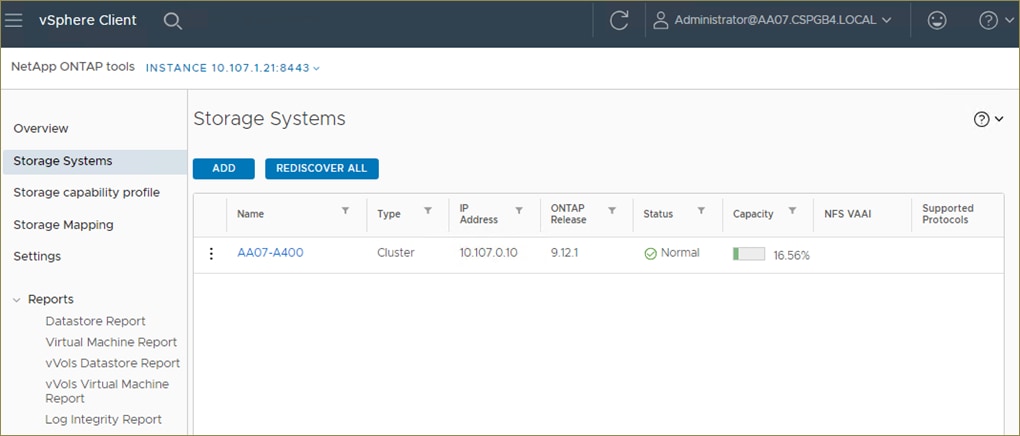Filter the Capacity column
1020x436 pixels.
click(792, 210)
